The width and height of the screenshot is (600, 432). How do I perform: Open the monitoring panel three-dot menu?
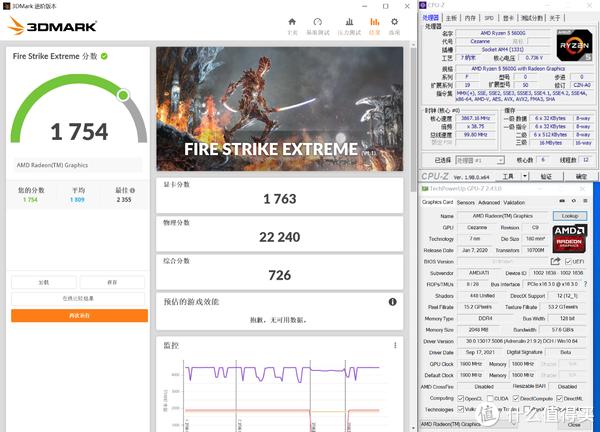tap(395, 345)
